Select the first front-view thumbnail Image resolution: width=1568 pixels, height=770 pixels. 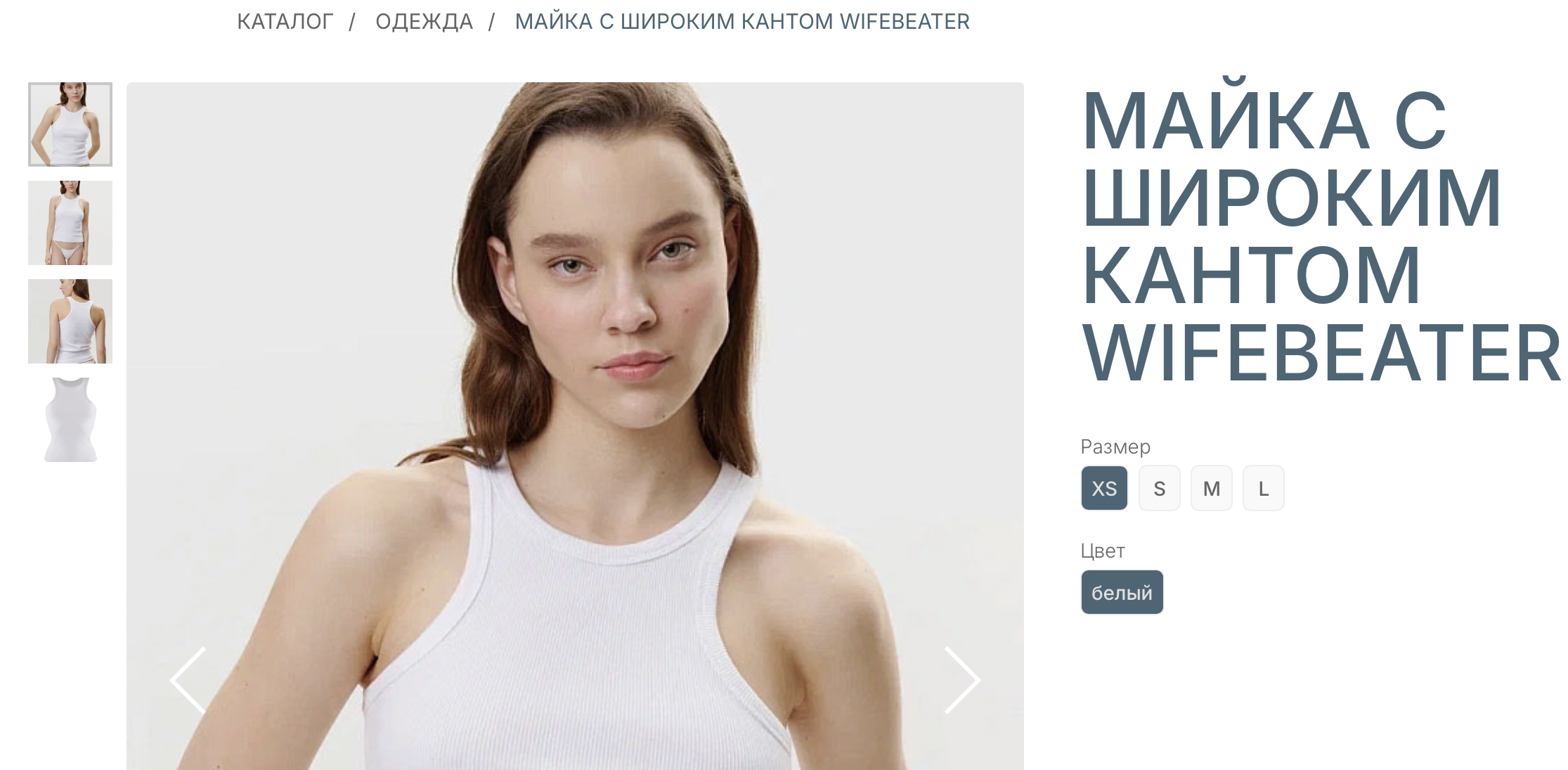pyautogui.click(x=70, y=124)
